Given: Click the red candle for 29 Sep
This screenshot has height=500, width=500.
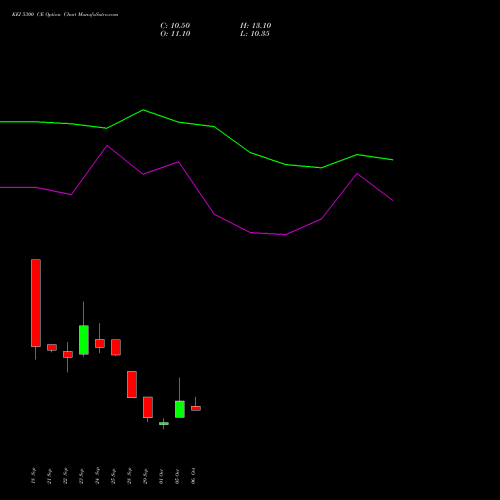Looking at the screenshot, I should (x=148, y=407).
